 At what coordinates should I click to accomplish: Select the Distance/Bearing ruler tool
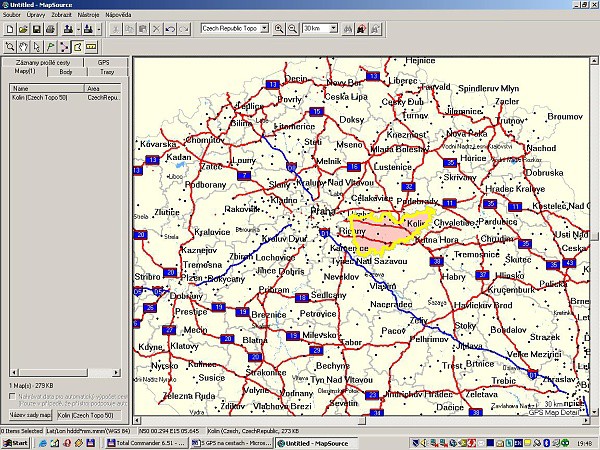point(91,47)
